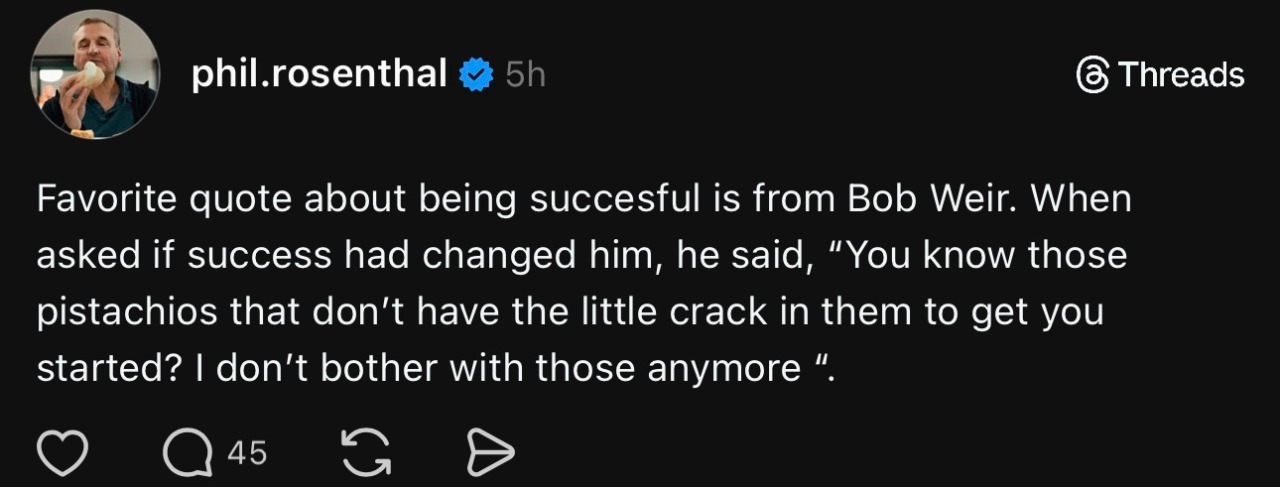1280x487 pixels.
Task: Click the Threads wordmark text
Action: tap(1180, 76)
